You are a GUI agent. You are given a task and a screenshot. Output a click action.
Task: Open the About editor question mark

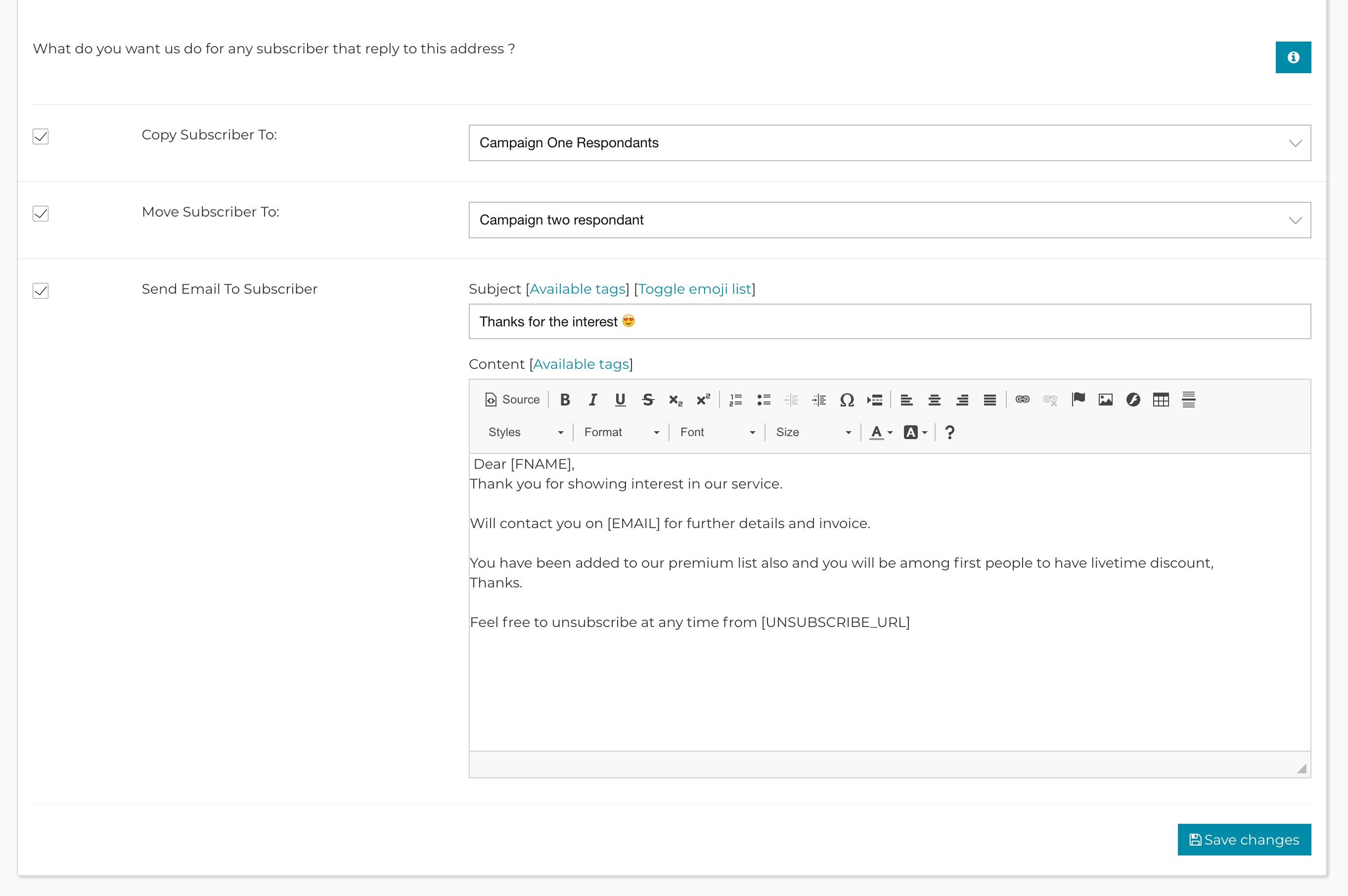point(949,432)
